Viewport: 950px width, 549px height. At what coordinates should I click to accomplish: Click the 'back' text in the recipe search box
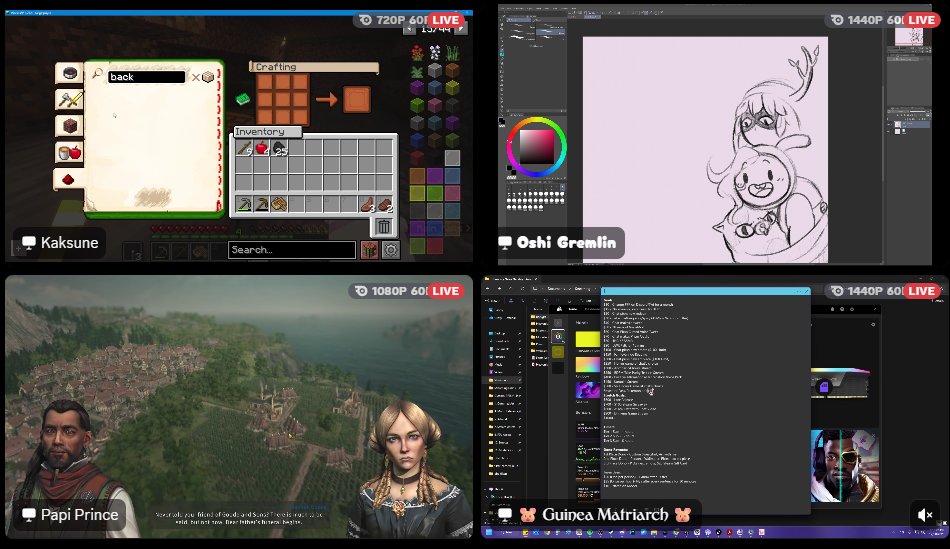pos(122,77)
